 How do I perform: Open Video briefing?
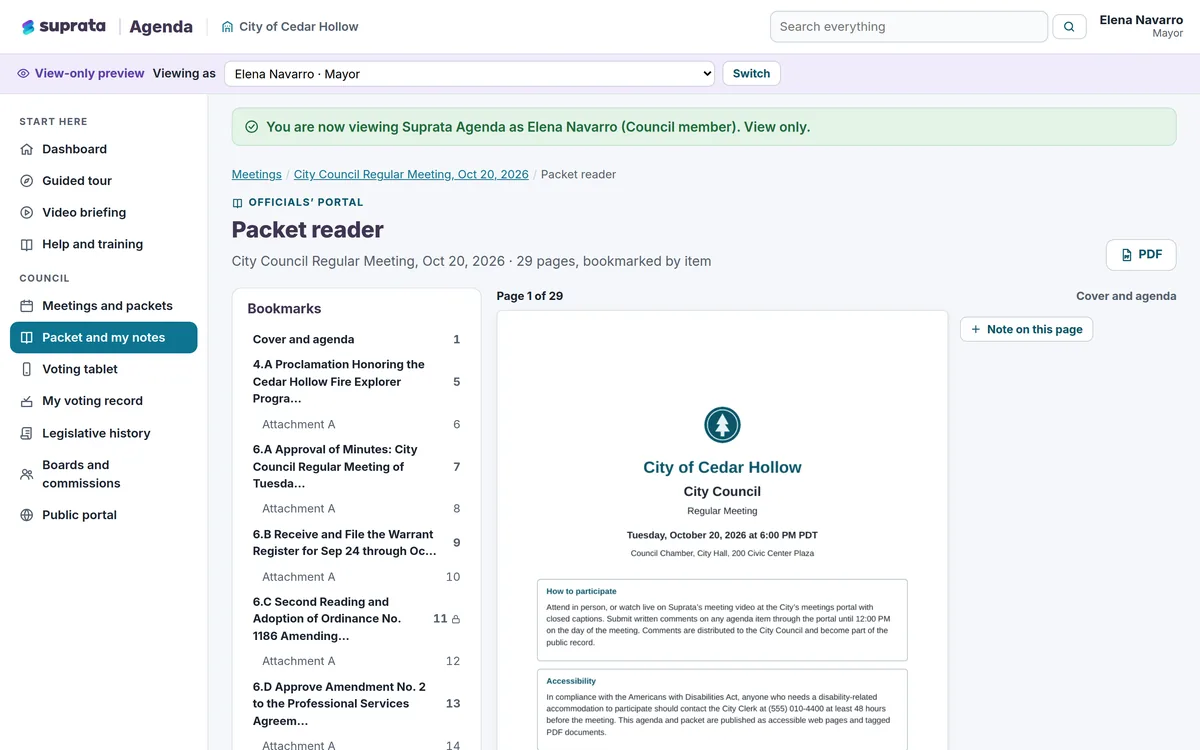pyautogui.click(x=104, y=213)
